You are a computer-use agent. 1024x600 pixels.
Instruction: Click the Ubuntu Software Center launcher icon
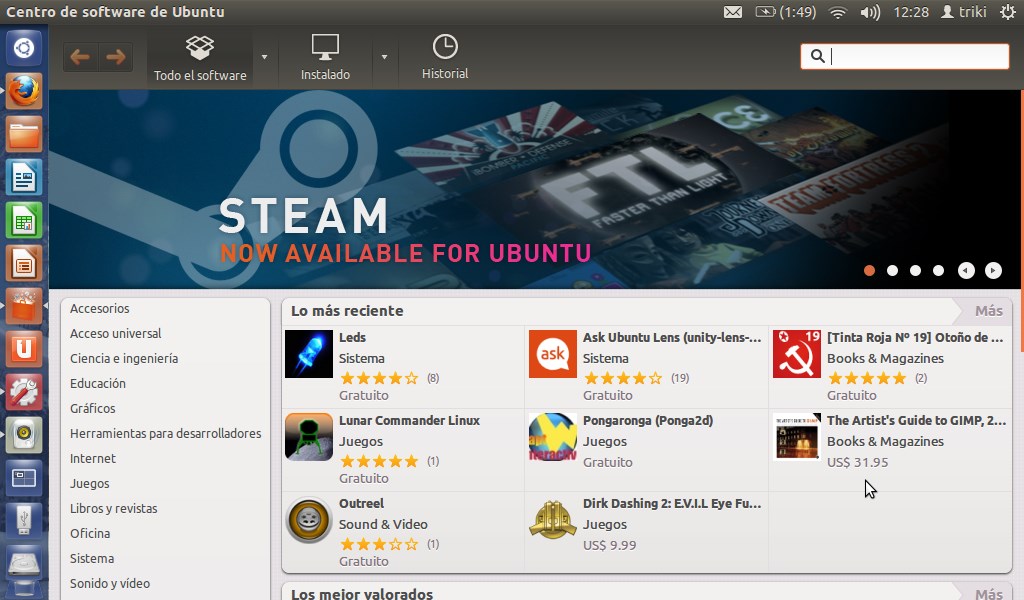click(x=24, y=306)
